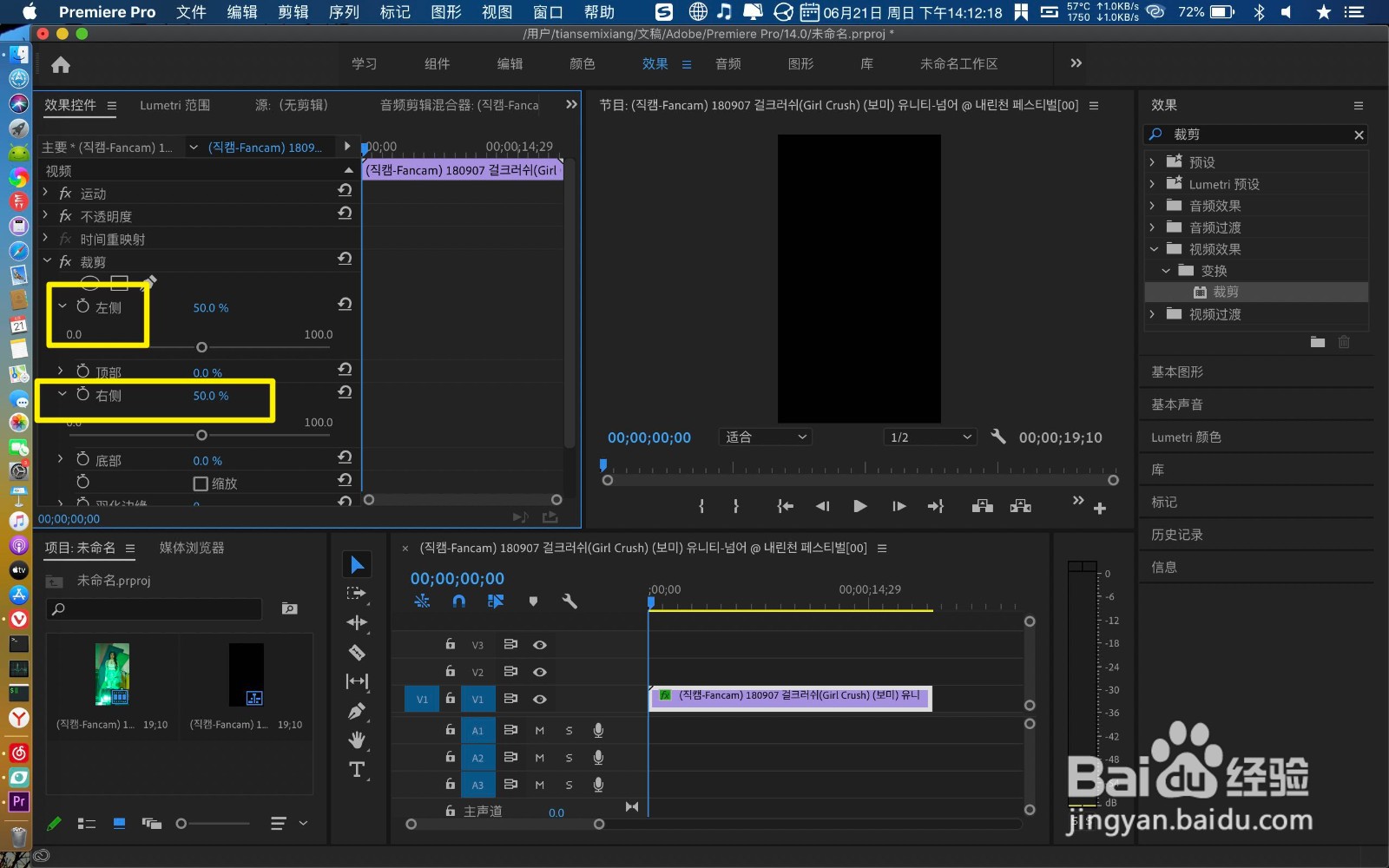Select the Slip tool
Viewport: 1389px width, 868px height.
(x=357, y=681)
